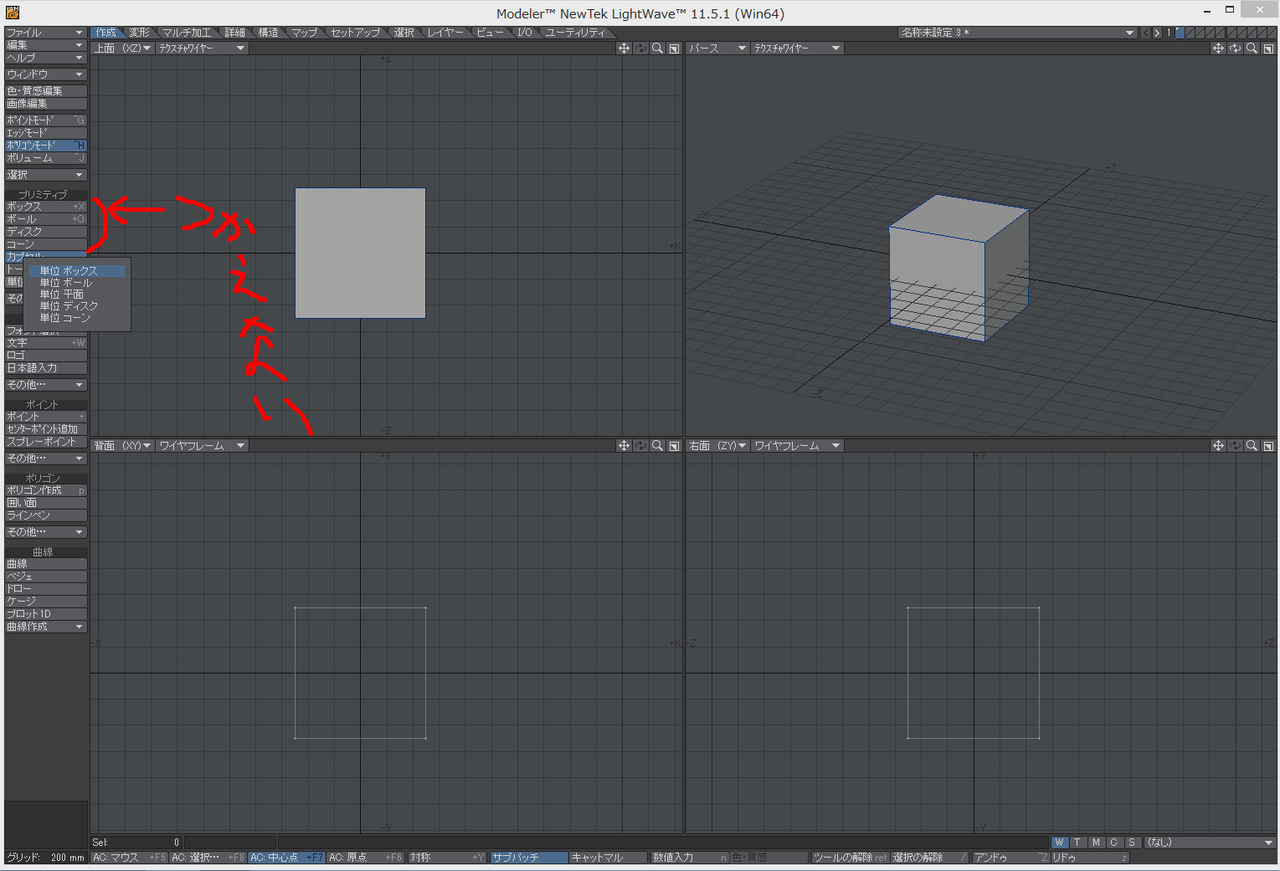Switch to ボリューム volume selection mode
Screen dimensions: 1280x871
pos(46,158)
